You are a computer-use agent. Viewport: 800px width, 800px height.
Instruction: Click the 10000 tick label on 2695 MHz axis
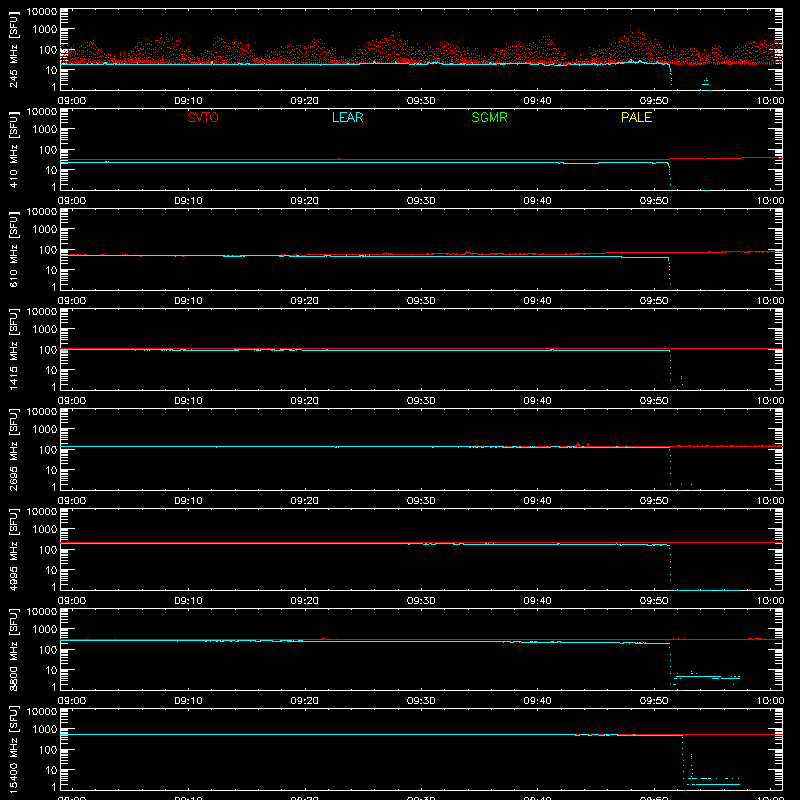pyautogui.click(x=42, y=412)
